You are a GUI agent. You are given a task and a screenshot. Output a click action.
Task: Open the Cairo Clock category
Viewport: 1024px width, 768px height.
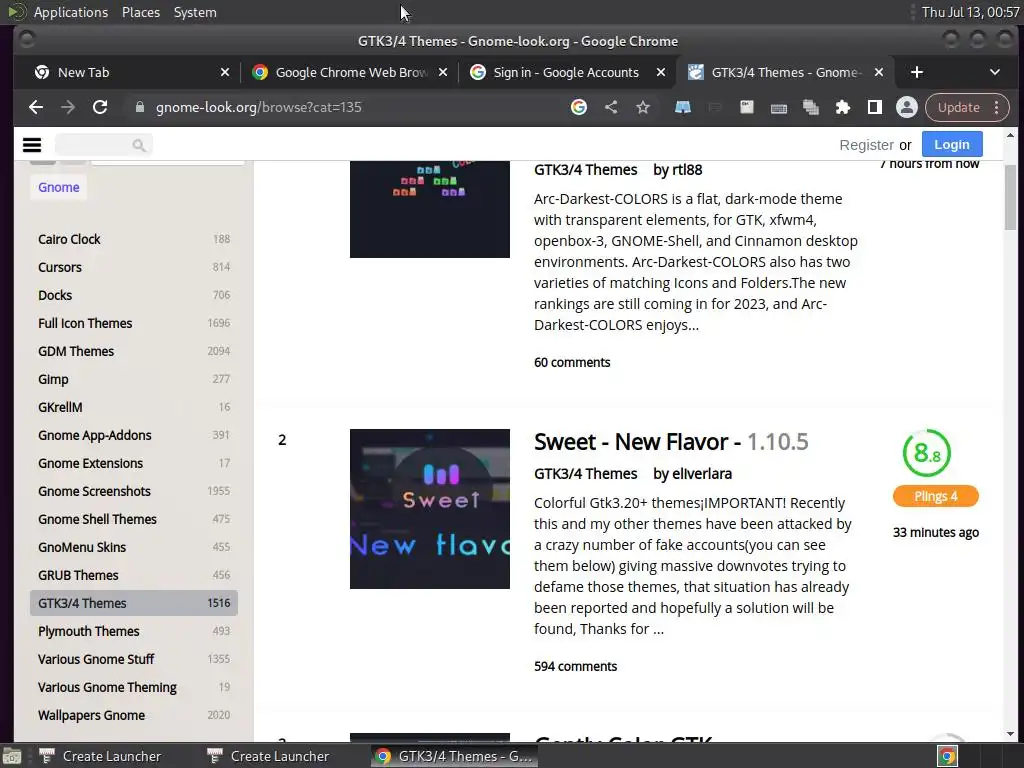click(134, 239)
